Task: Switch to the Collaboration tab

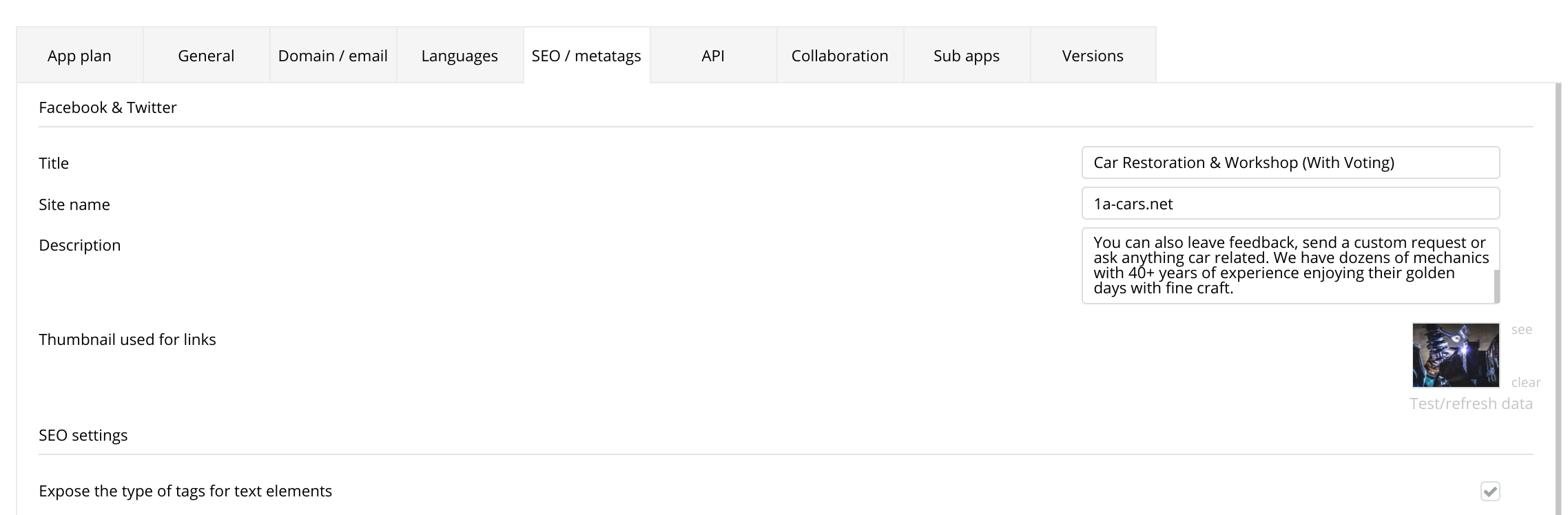Action: (x=840, y=56)
